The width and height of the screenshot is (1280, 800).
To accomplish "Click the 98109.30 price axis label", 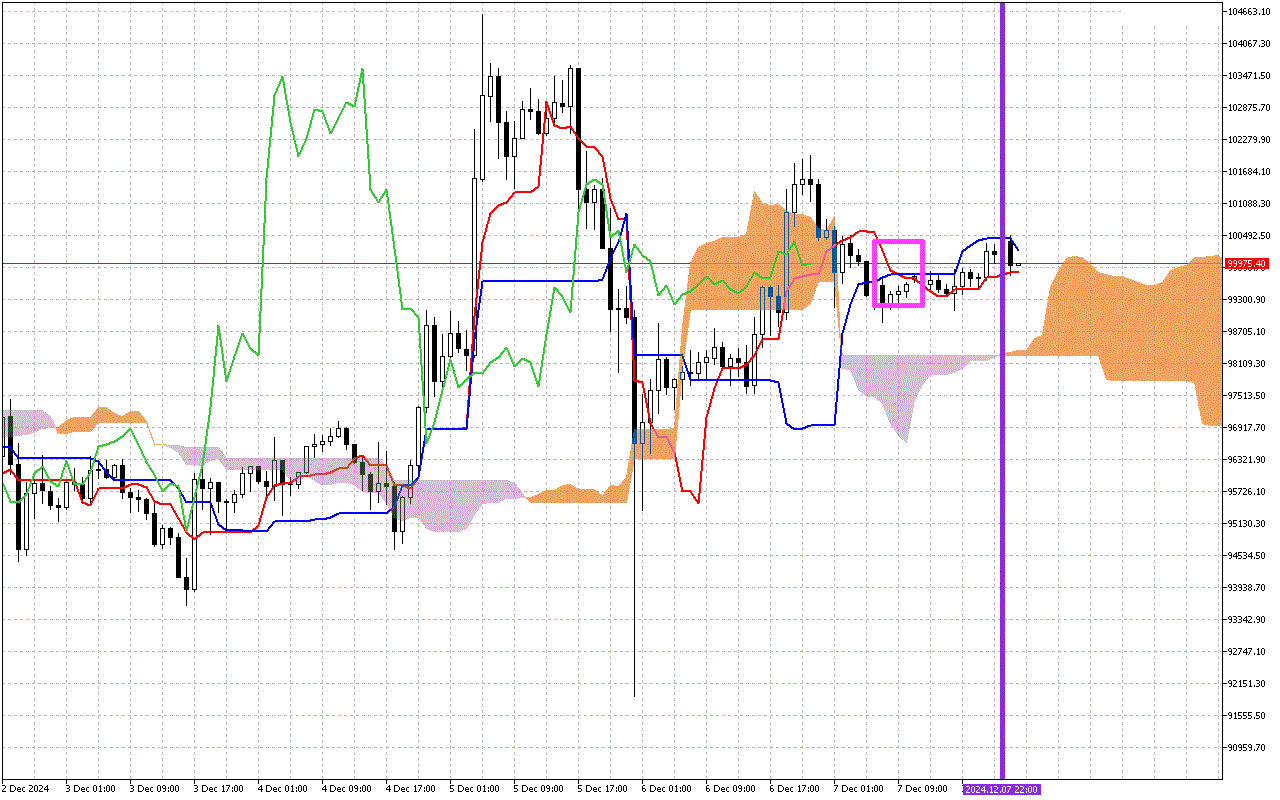I will 1249,364.
